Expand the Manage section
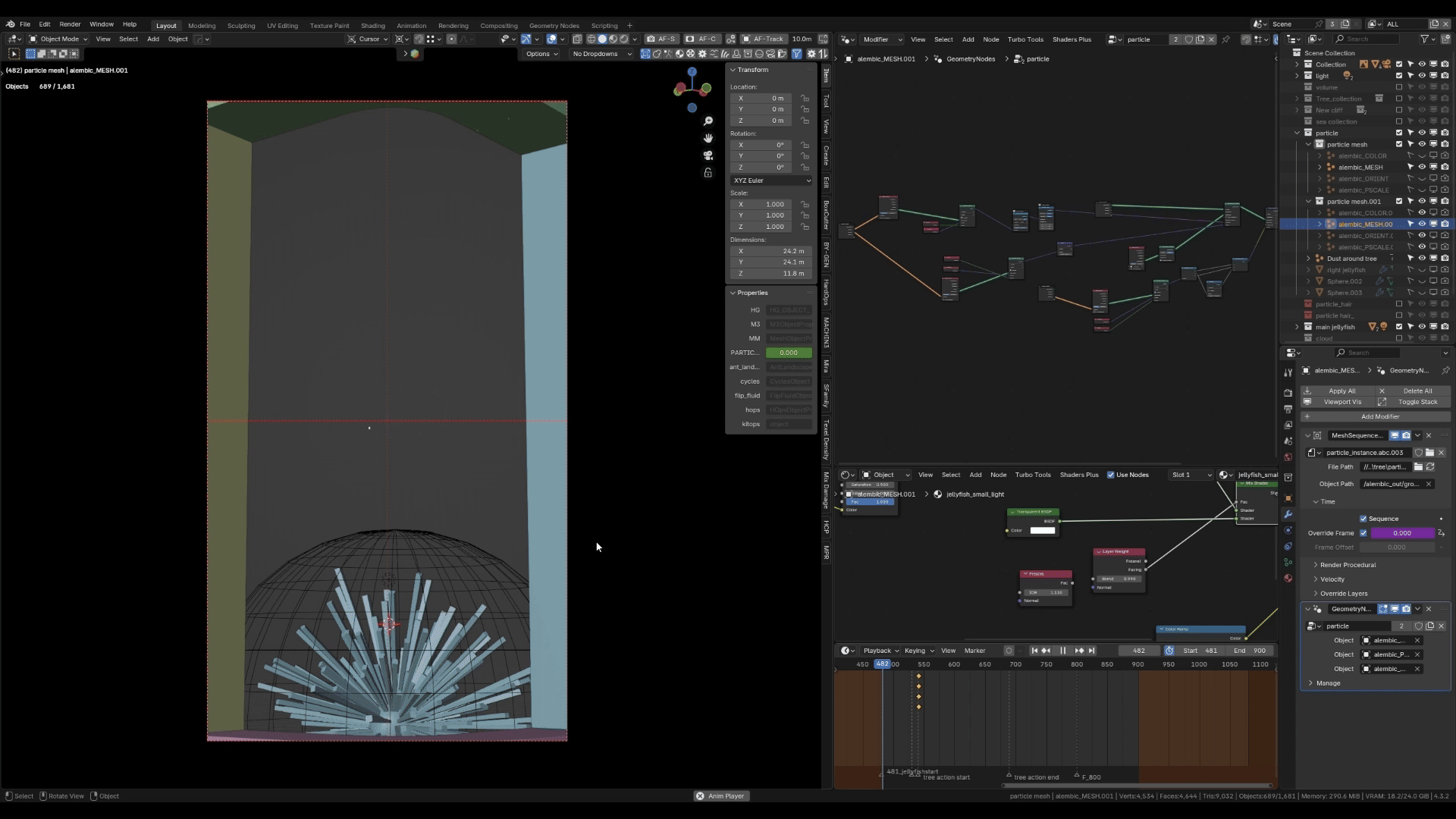This screenshot has height=819, width=1456. [1327, 683]
